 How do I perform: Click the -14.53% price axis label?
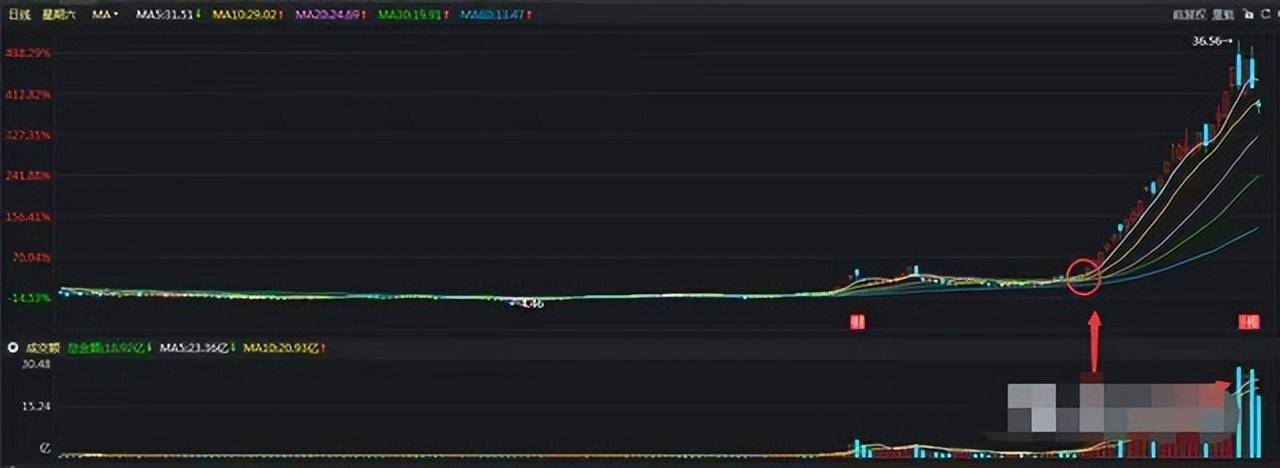coord(28,298)
